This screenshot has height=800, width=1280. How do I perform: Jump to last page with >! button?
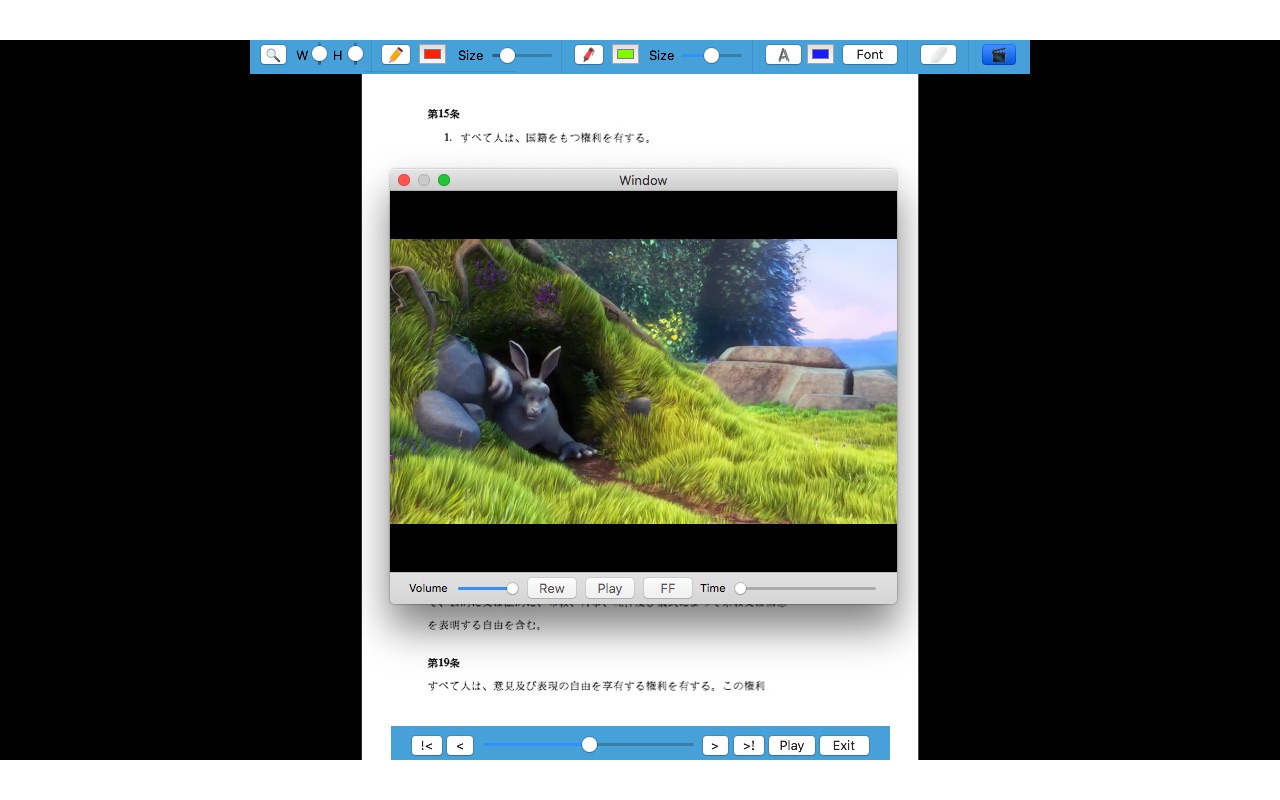coord(749,745)
